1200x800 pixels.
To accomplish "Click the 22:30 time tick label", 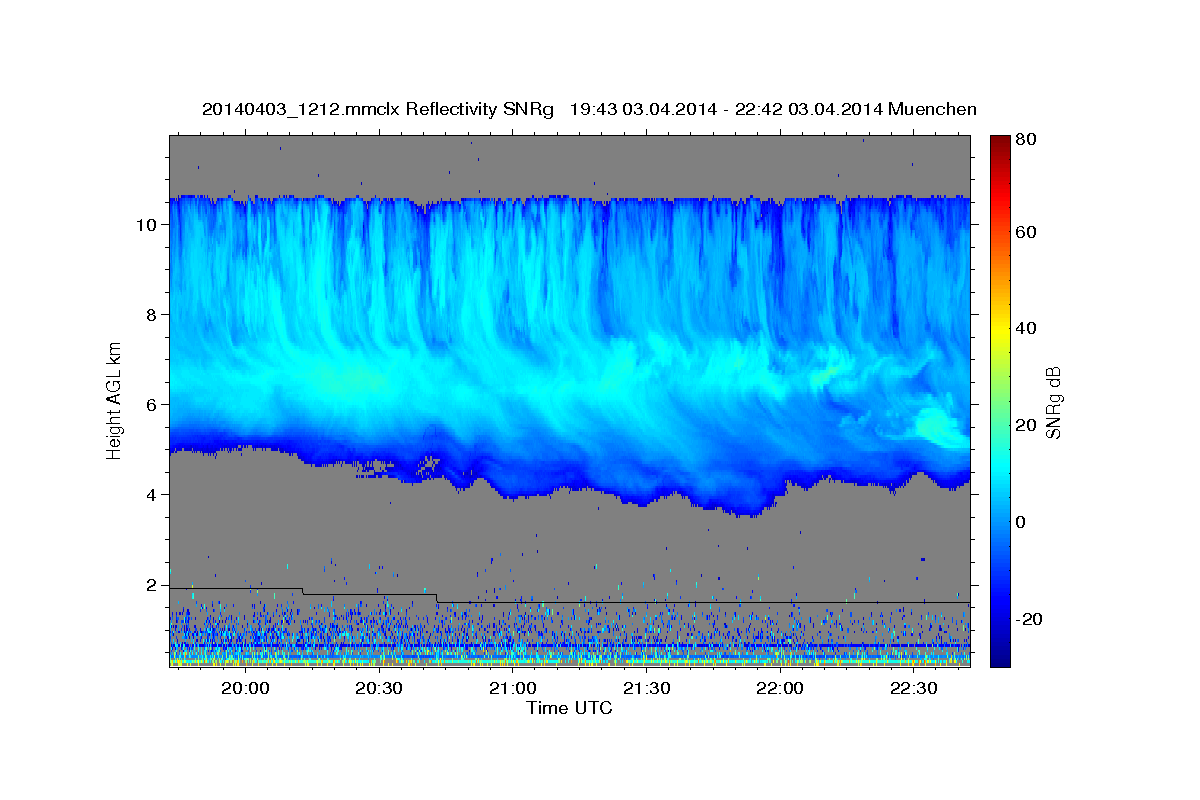I will coord(913,688).
